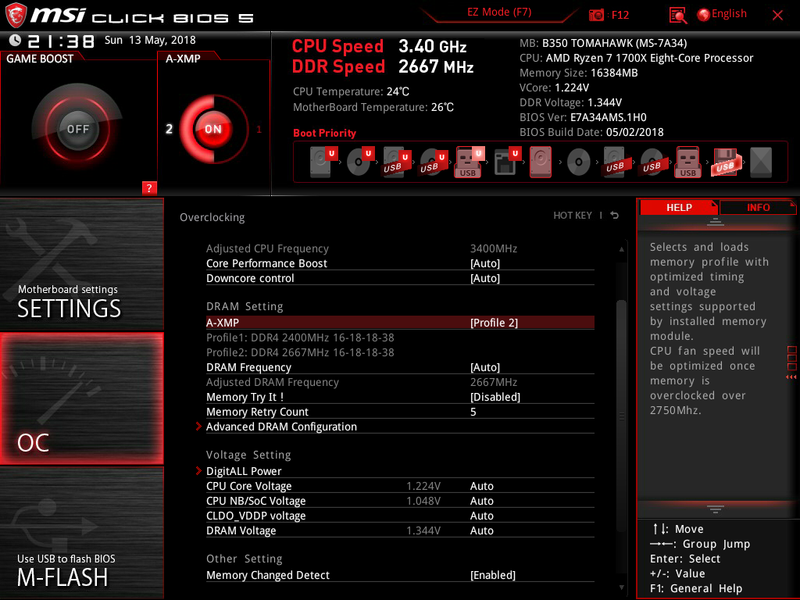800x600 pixels.
Task: Change Memory Changed Detect [Enabled] value
Action: pos(492,575)
